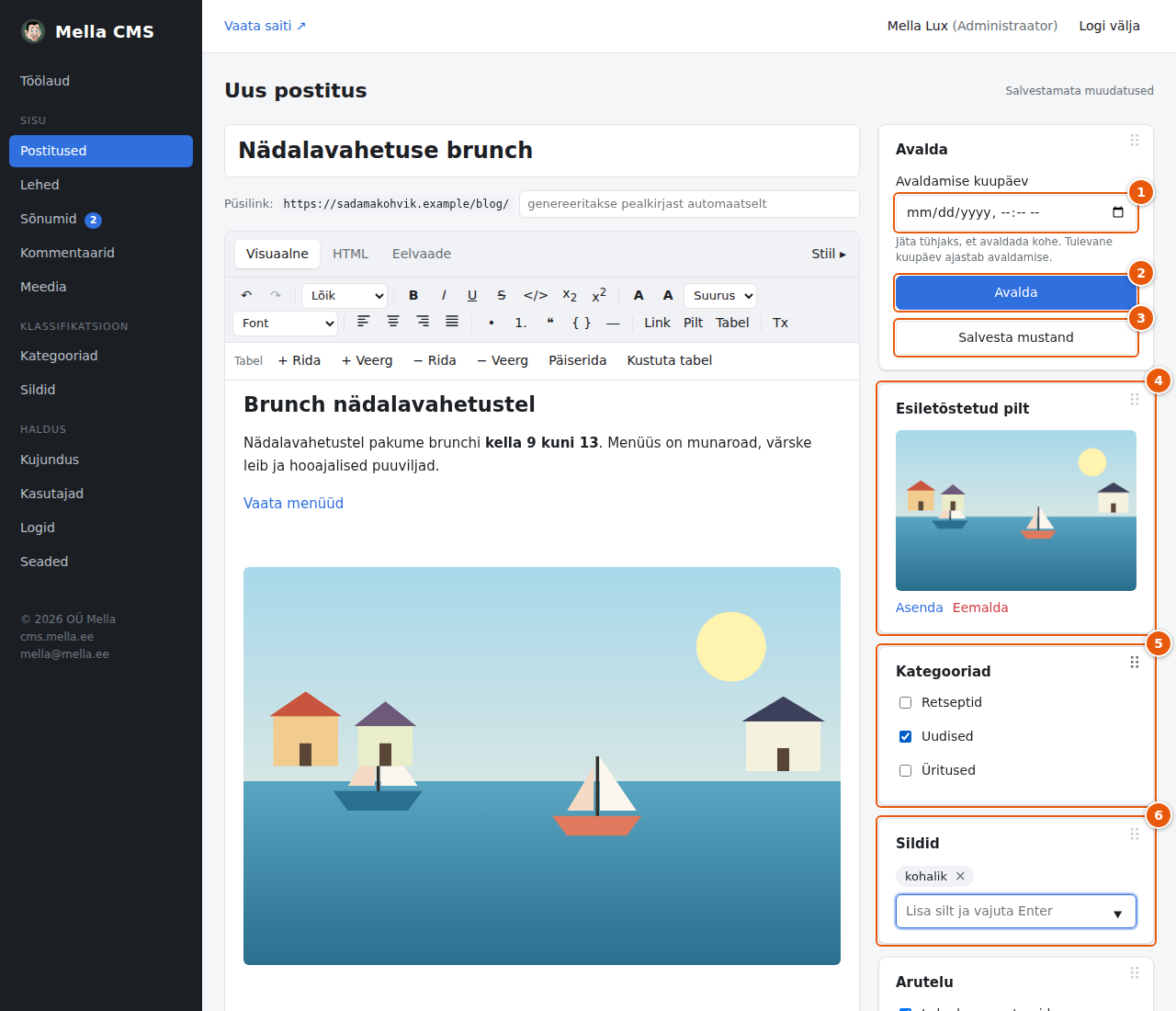1176x1011 pixels.
Task: Click the blue Avalda button
Action: pyautogui.click(x=1016, y=292)
